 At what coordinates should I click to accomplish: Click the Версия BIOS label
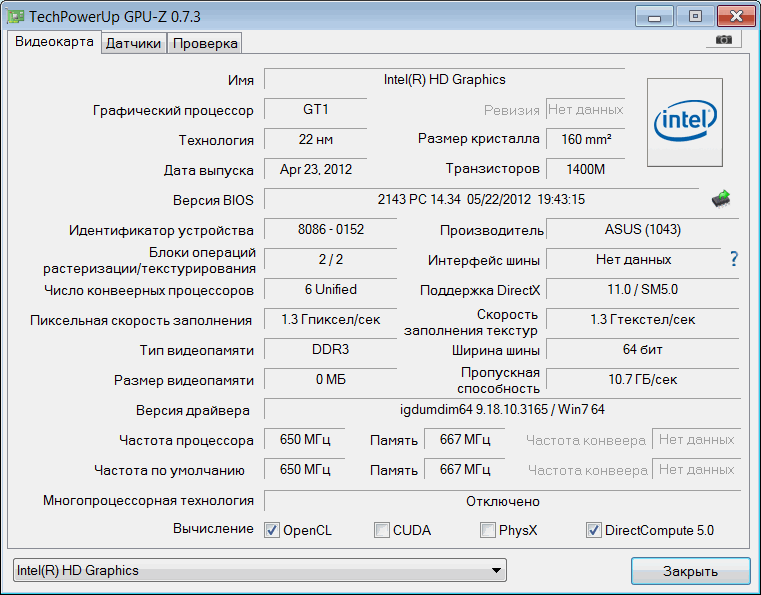[x=213, y=200]
